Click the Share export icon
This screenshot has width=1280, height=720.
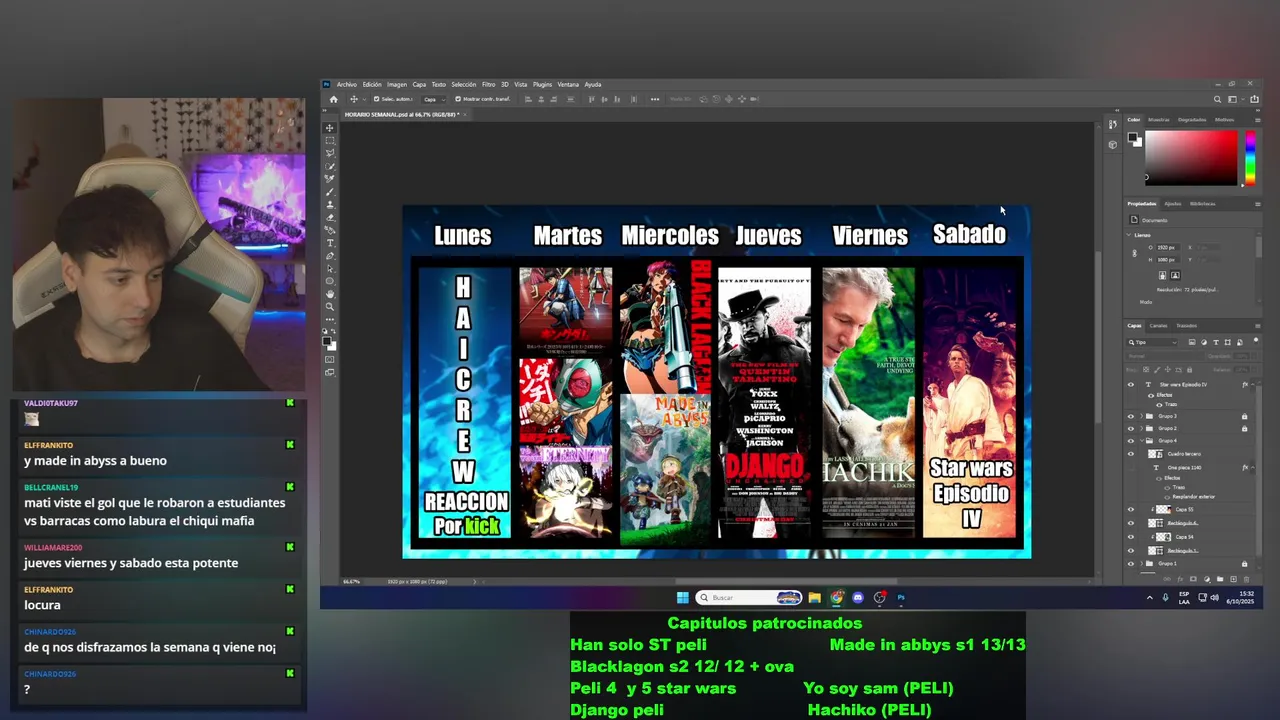coord(1255,99)
